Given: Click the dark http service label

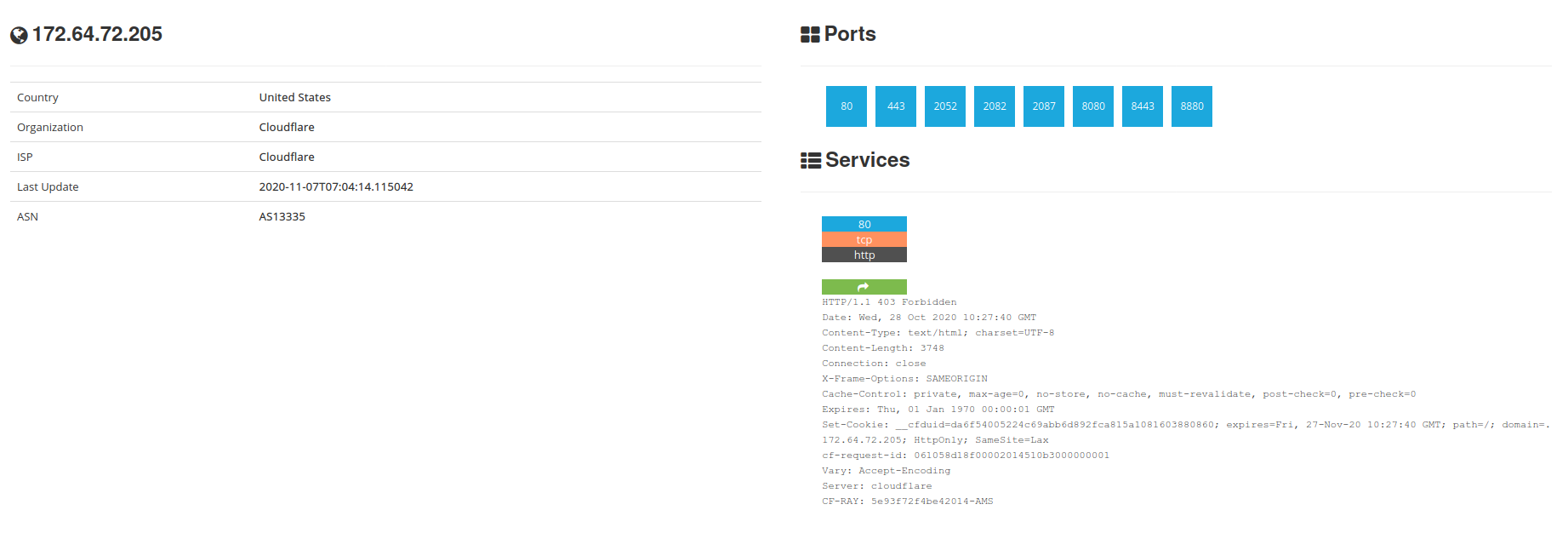Looking at the screenshot, I should pos(864,255).
